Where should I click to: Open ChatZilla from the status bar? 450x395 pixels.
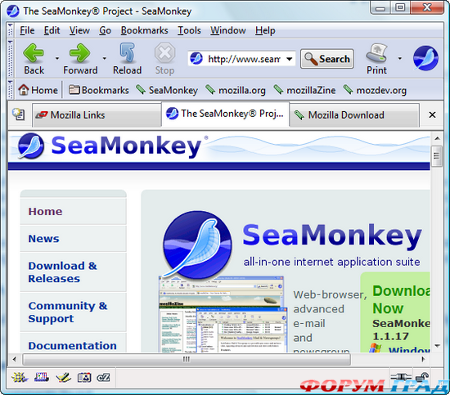pos(104,377)
